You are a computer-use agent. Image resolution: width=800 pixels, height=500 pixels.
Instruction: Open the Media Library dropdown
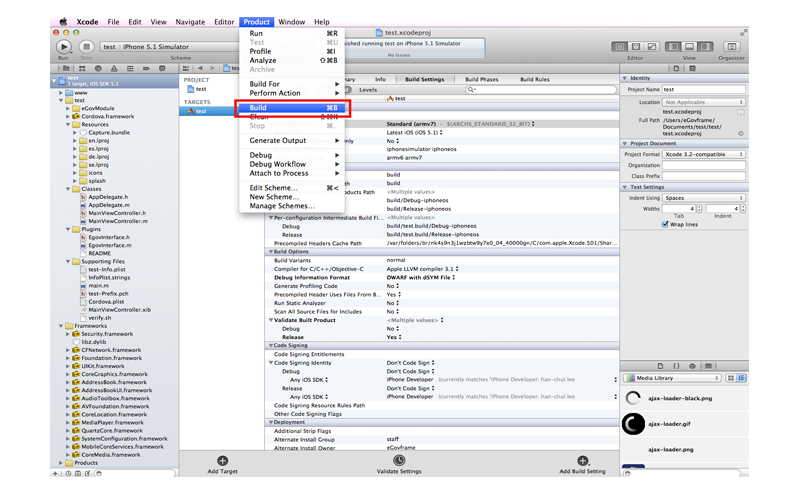click(672, 378)
